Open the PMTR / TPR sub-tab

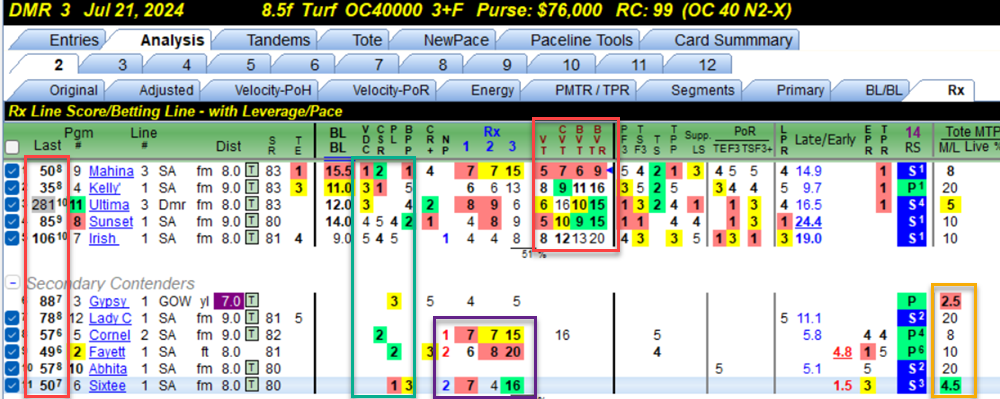coord(593,90)
